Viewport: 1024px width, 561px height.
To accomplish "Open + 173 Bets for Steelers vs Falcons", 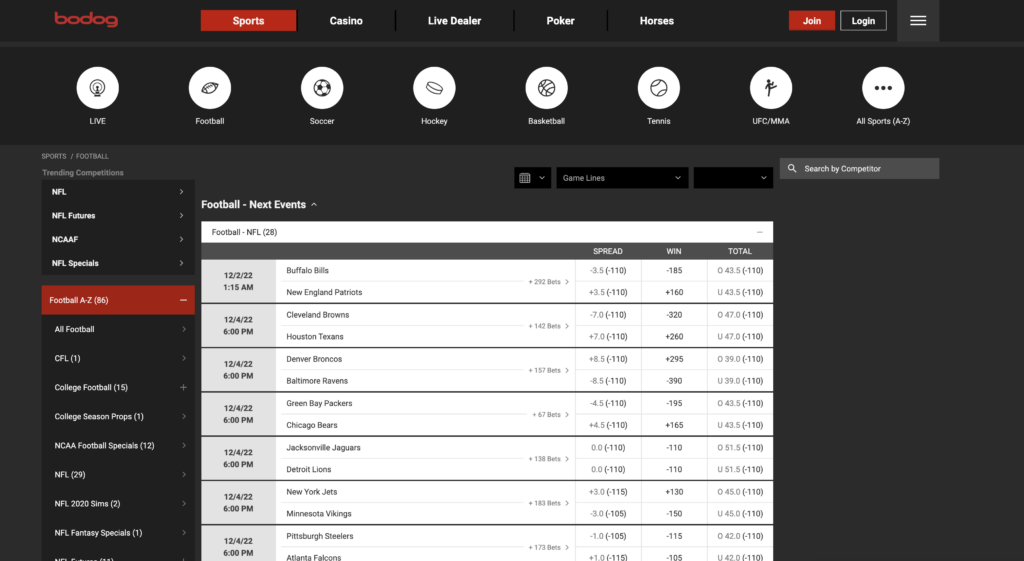I will click(x=549, y=547).
